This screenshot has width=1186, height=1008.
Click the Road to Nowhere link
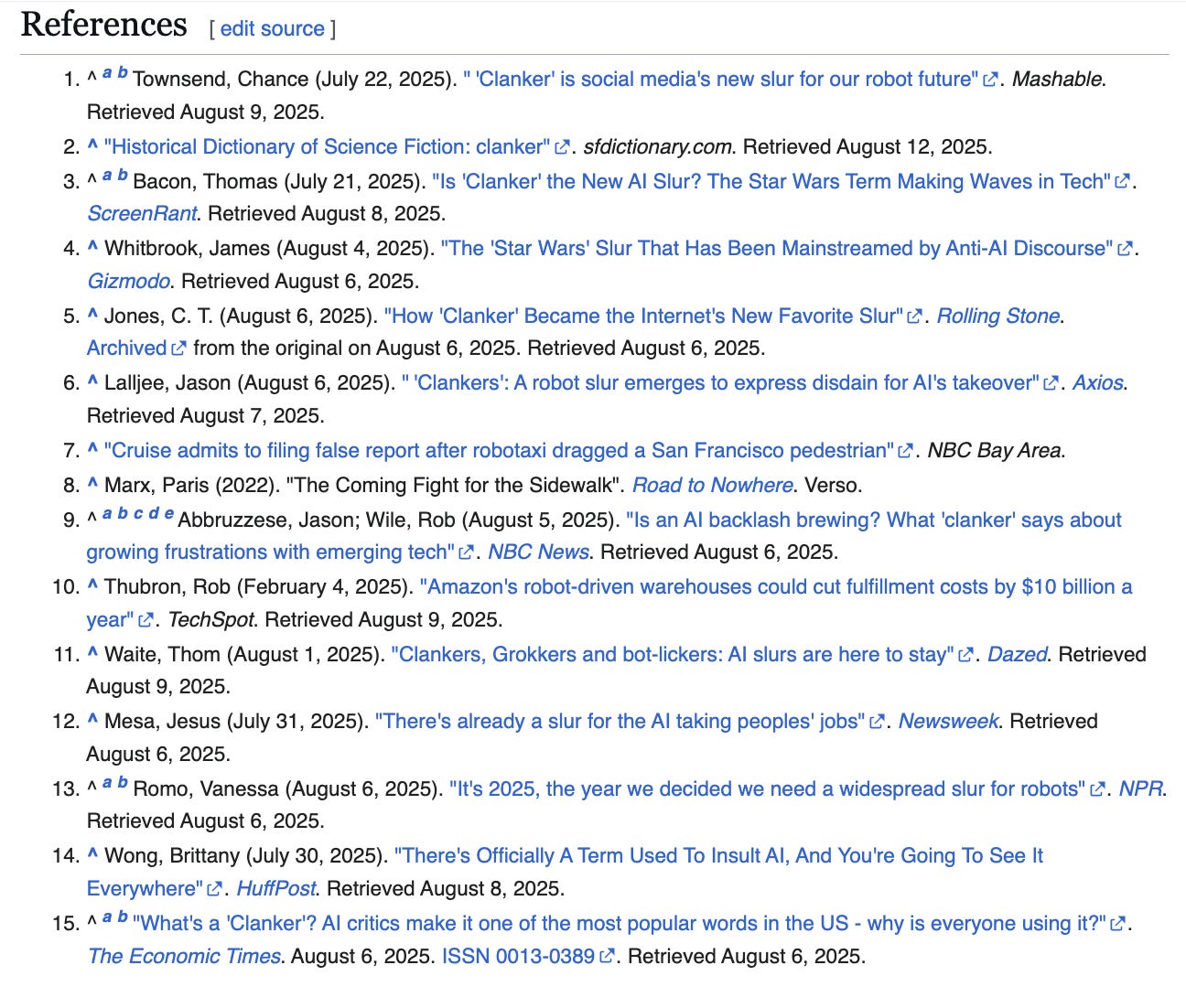(x=713, y=485)
